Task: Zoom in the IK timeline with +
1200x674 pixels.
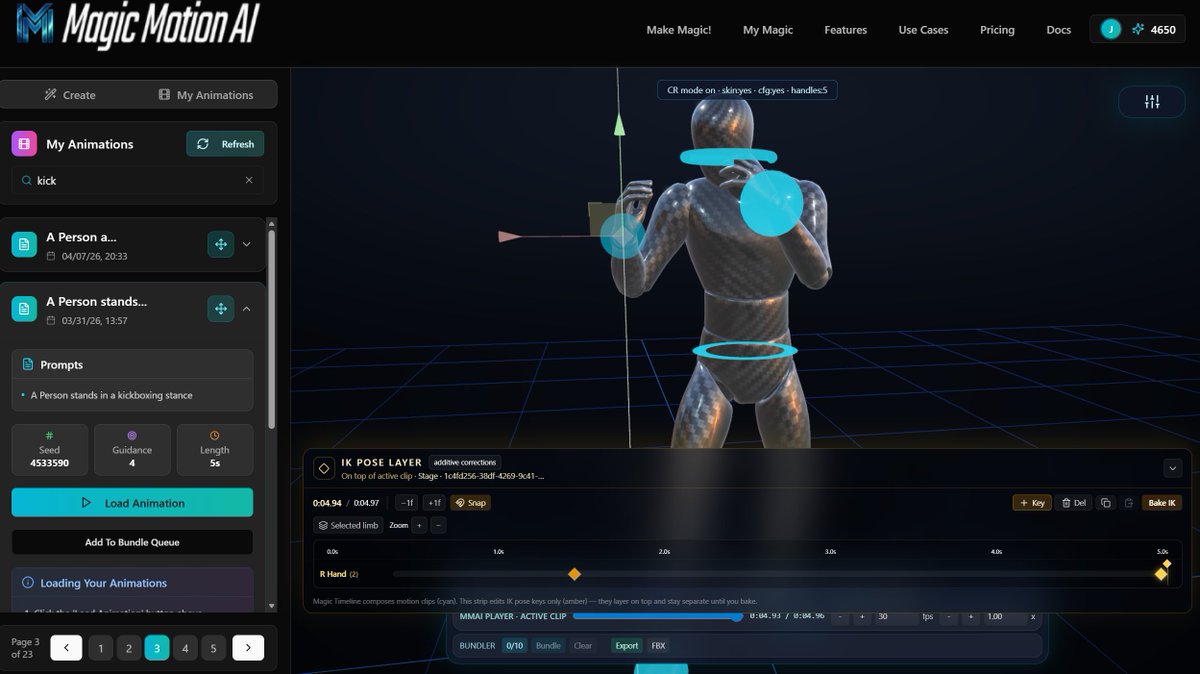Action: tap(420, 525)
